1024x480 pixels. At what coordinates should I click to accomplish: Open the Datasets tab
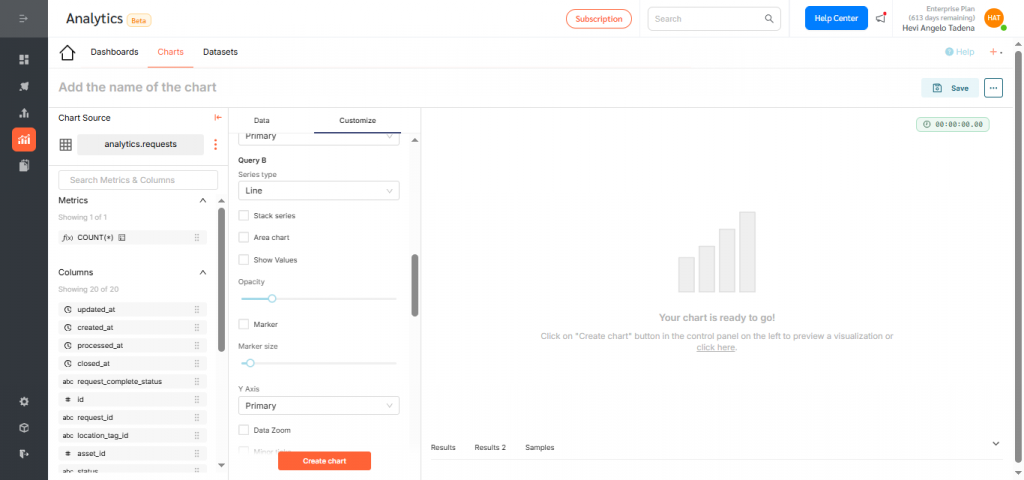[x=220, y=52]
